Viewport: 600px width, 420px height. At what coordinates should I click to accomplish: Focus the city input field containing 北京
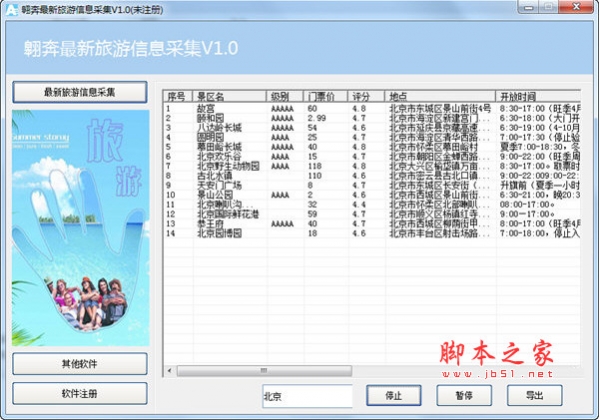click(307, 396)
